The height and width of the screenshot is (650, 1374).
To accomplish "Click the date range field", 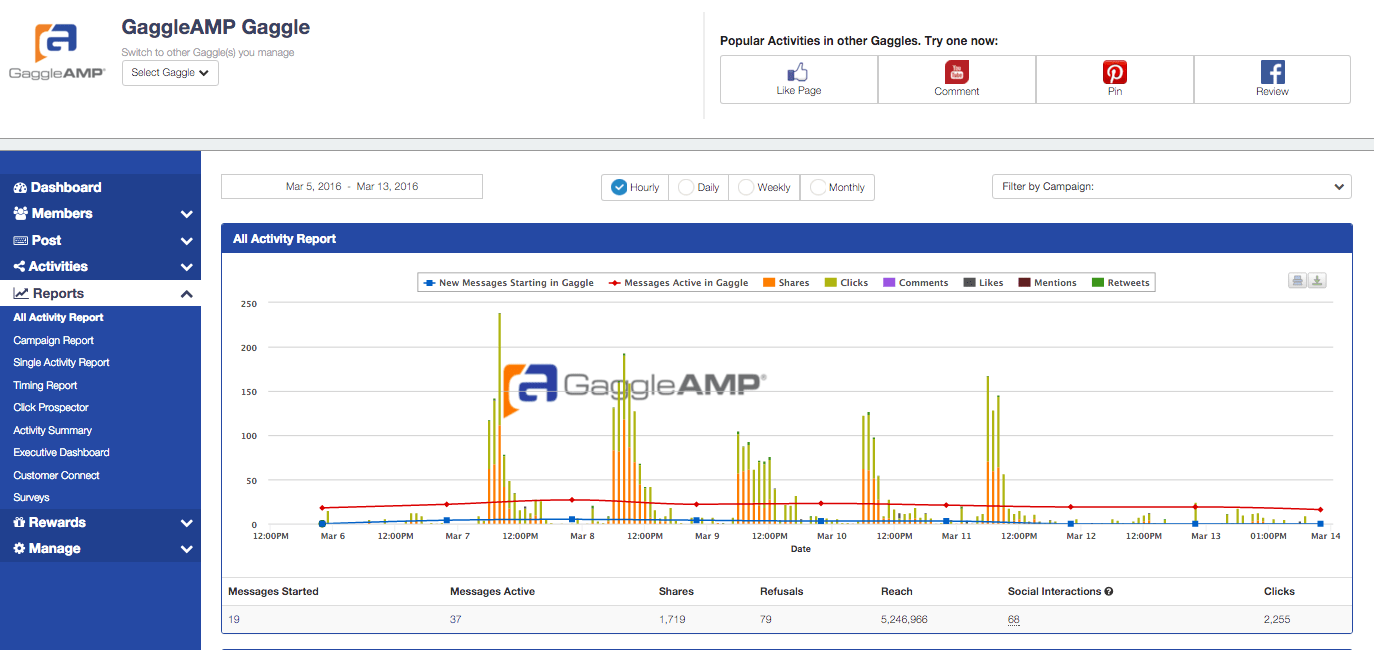I will pyautogui.click(x=352, y=187).
